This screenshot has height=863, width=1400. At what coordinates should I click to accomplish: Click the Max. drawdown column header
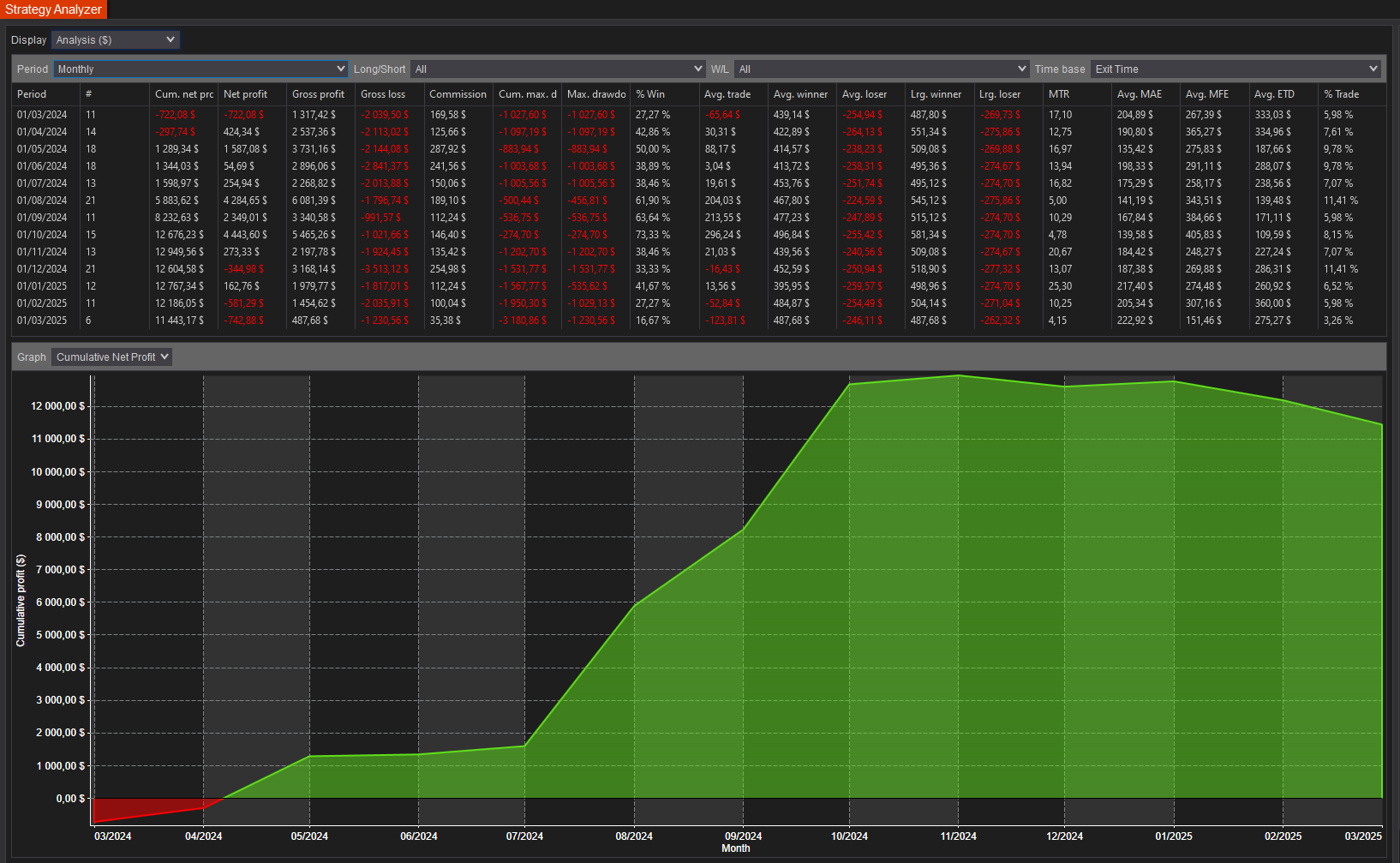click(x=595, y=94)
